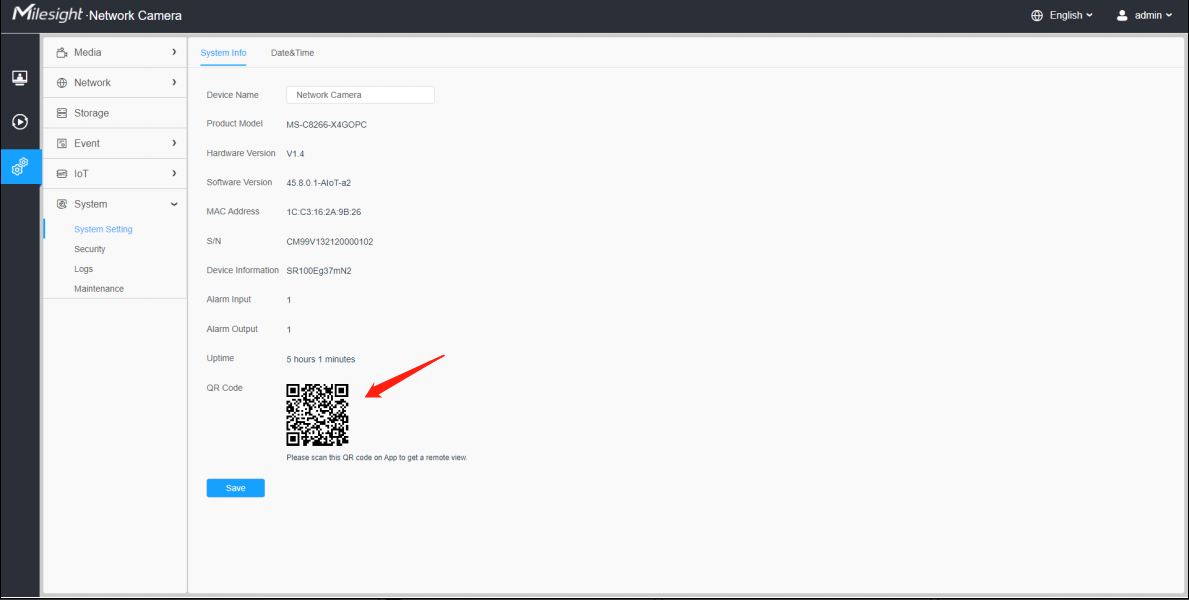
Task: Click the MAC address 1C:C3:16:2A:9B:26
Action: (x=324, y=212)
